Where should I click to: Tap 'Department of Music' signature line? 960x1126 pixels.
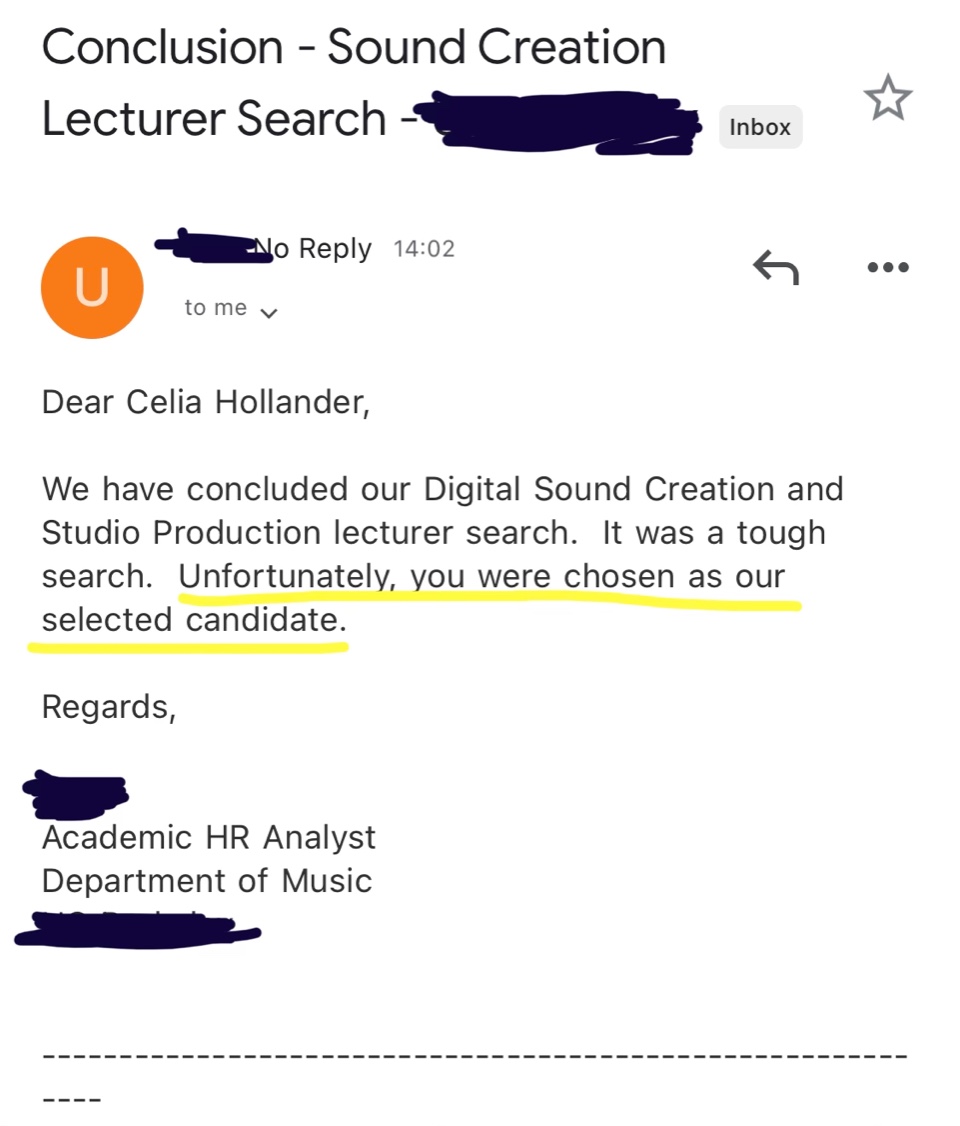207,881
